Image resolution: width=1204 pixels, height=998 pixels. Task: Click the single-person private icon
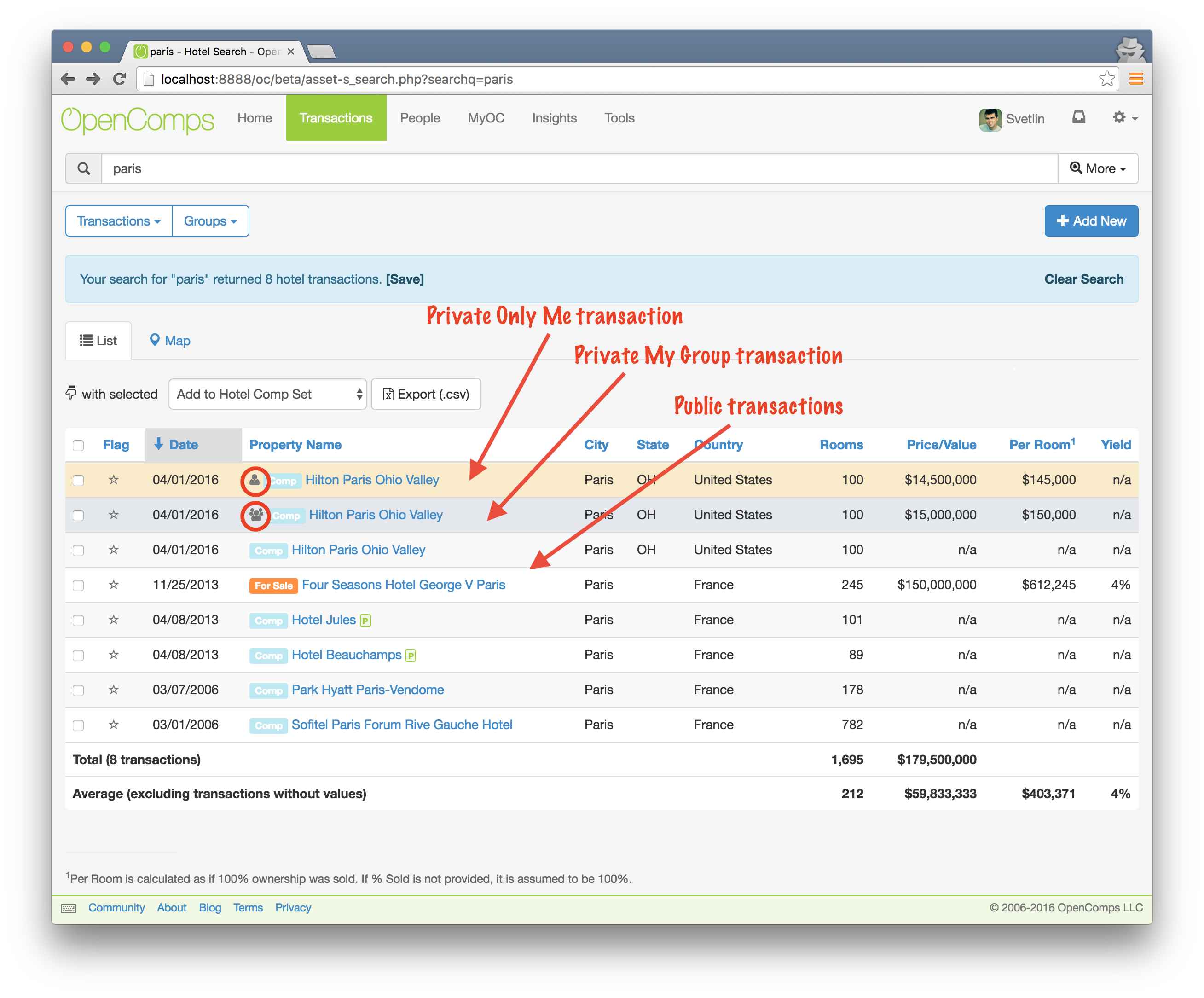point(255,481)
